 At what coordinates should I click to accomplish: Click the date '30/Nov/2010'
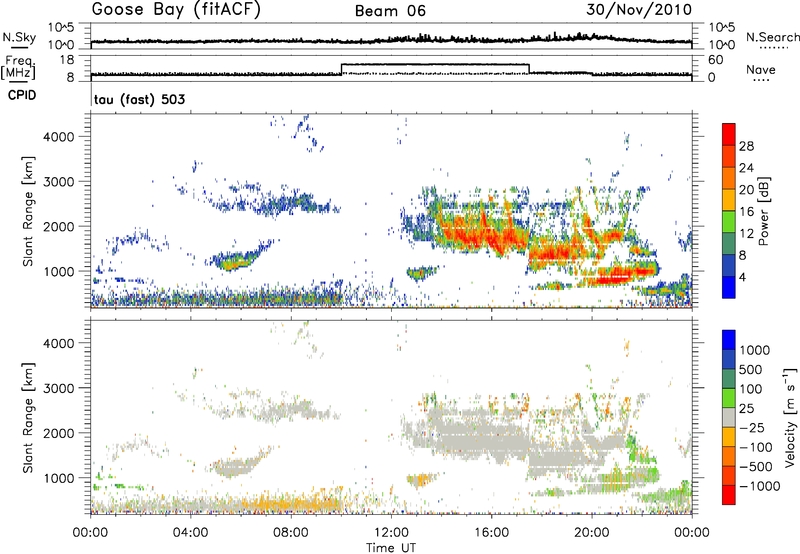tap(639, 10)
